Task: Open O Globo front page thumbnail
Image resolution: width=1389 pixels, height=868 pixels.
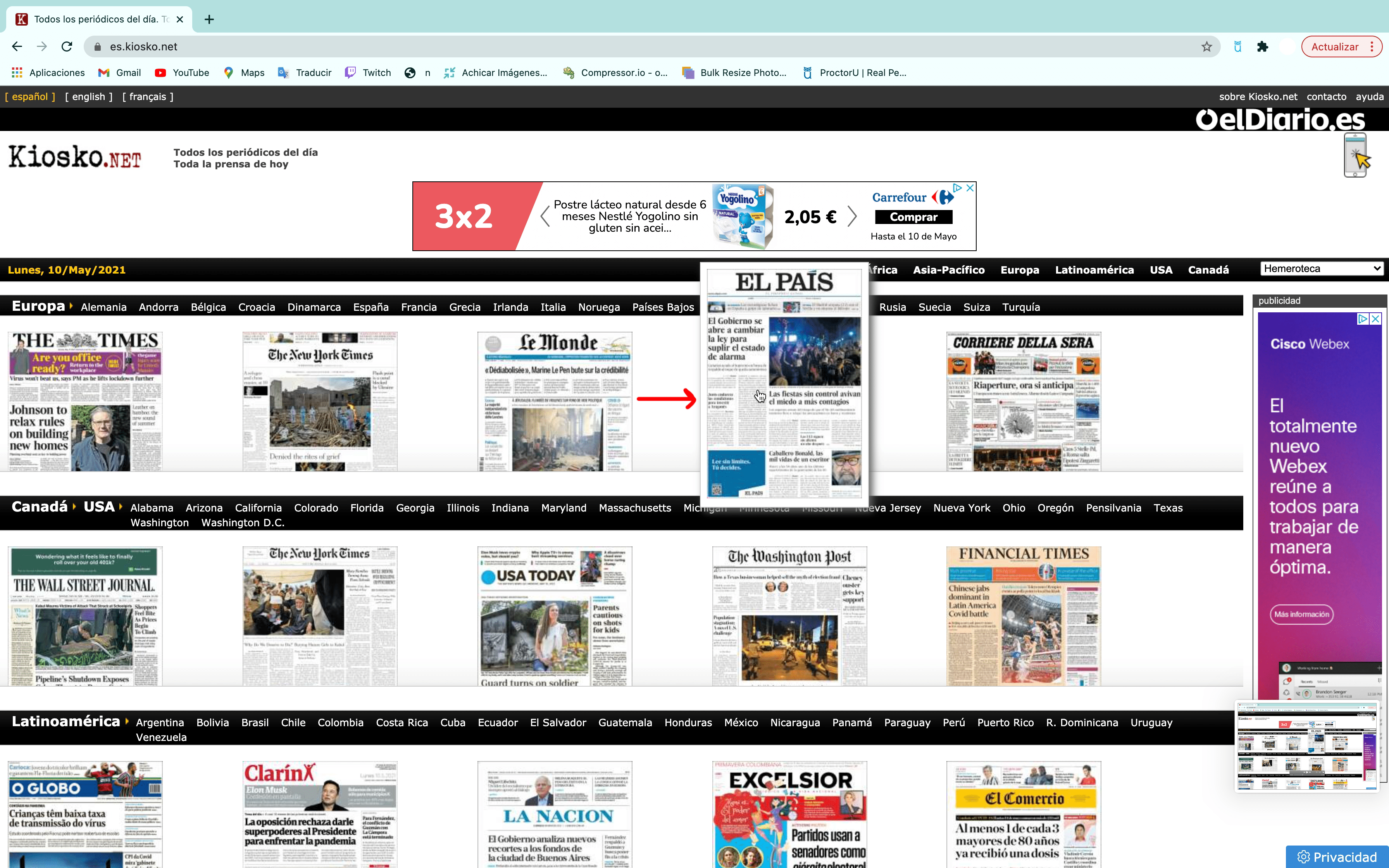Action: tap(85, 814)
